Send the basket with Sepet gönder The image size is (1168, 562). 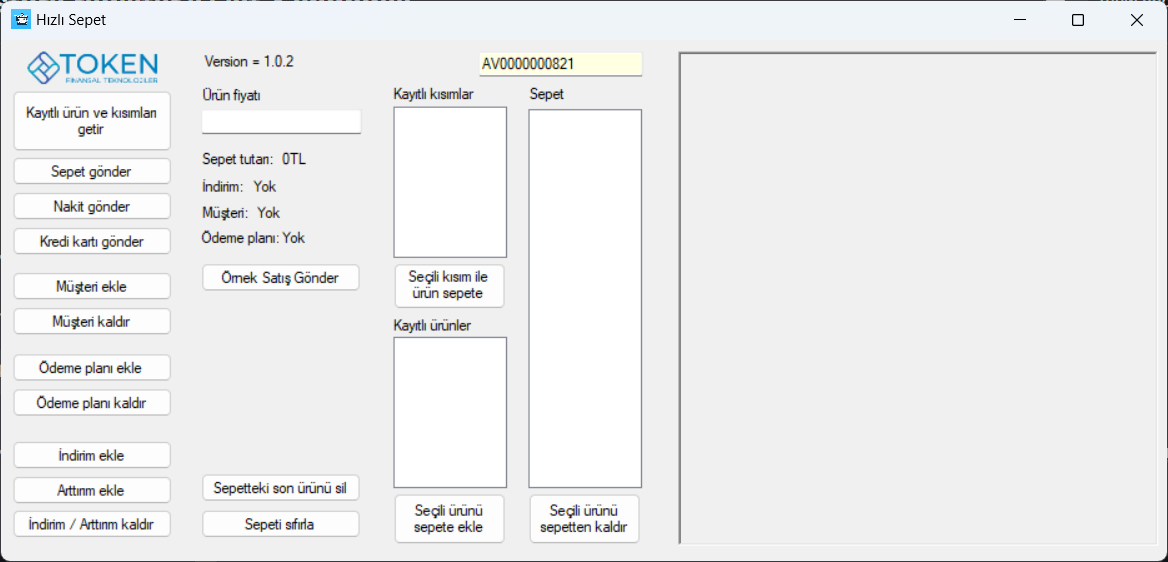click(x=92, y=172)
